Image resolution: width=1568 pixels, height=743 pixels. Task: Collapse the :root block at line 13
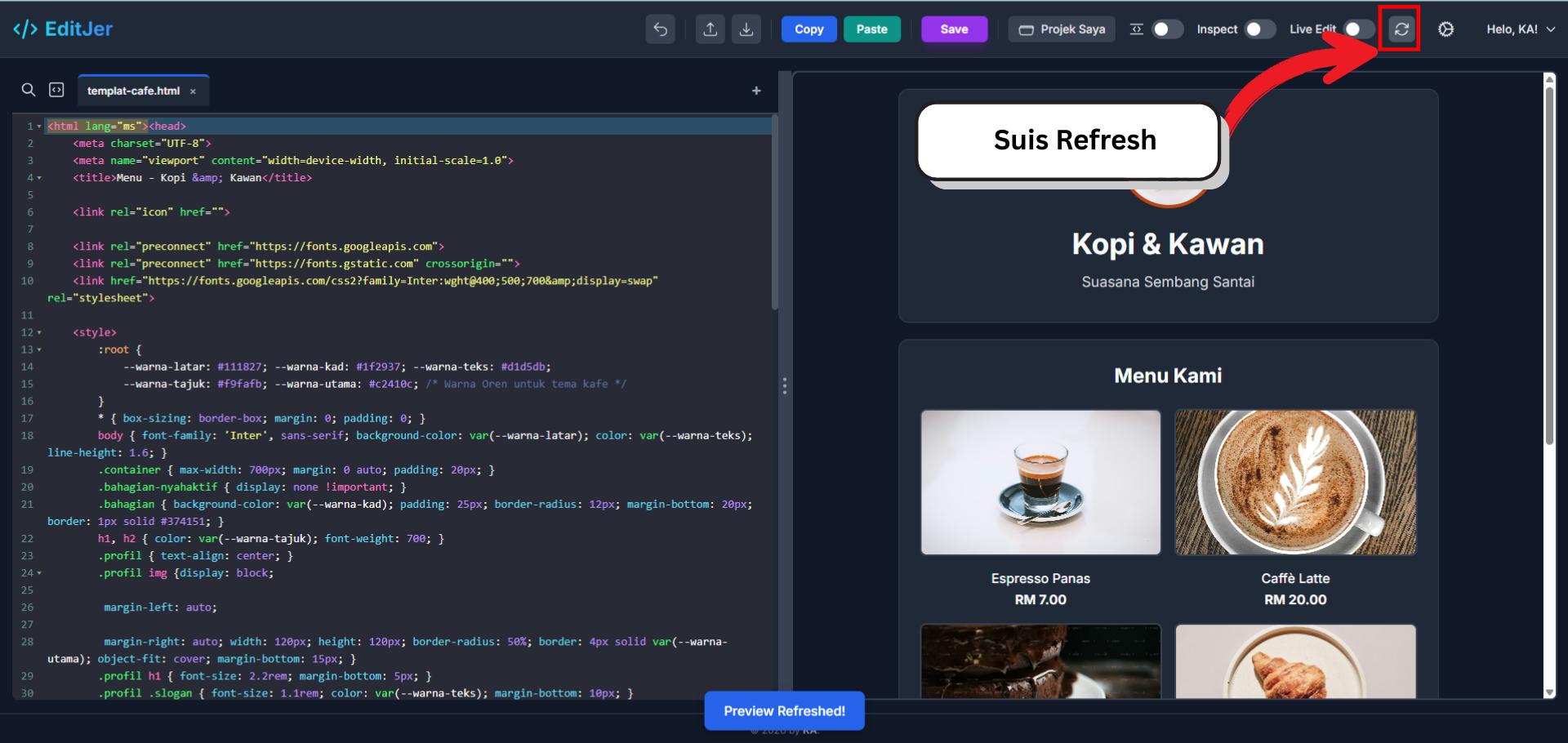tap(39, 350)
